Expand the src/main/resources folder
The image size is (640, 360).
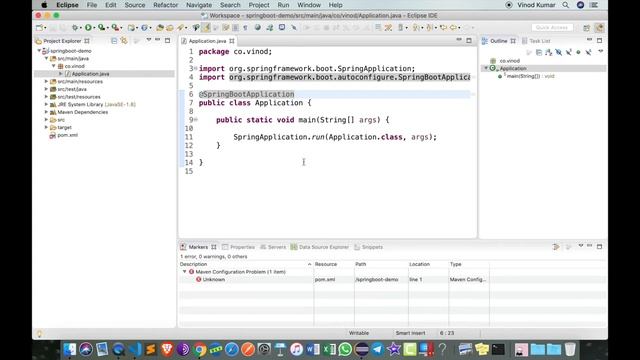pos(46,82)
